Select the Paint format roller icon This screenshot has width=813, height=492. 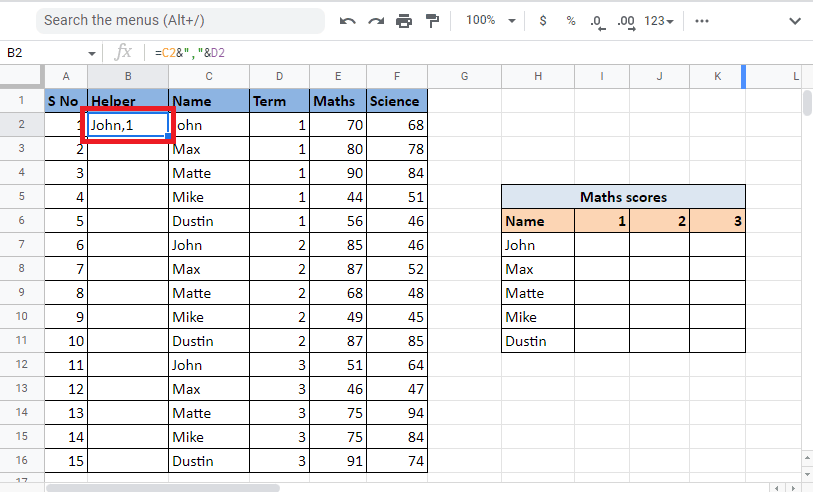[x=432, y=21]
